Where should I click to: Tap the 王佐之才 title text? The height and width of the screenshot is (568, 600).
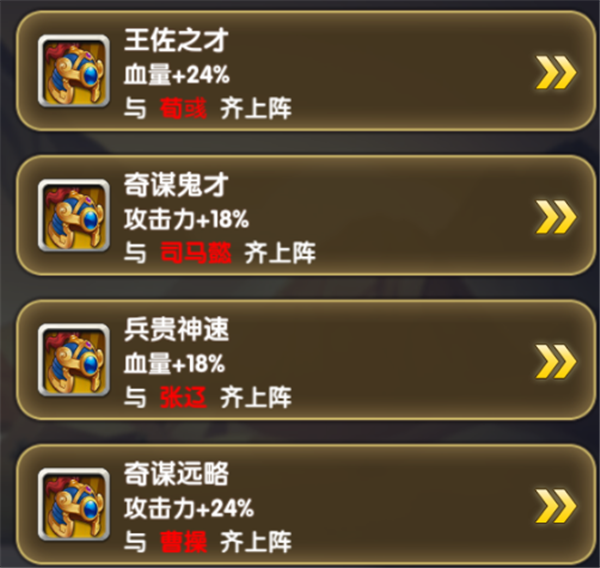point(176,40)
